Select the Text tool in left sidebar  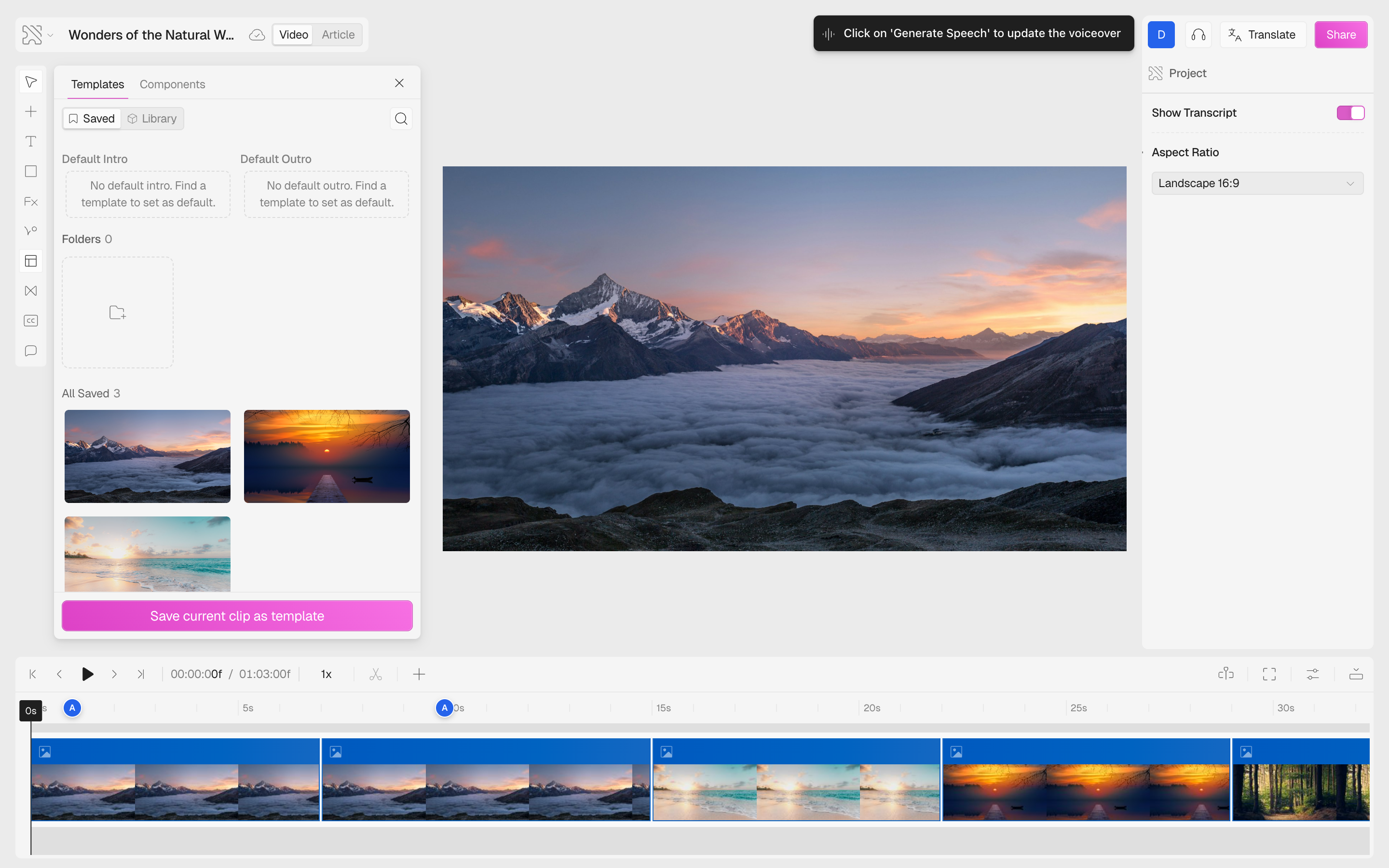(x=31, y=141)
